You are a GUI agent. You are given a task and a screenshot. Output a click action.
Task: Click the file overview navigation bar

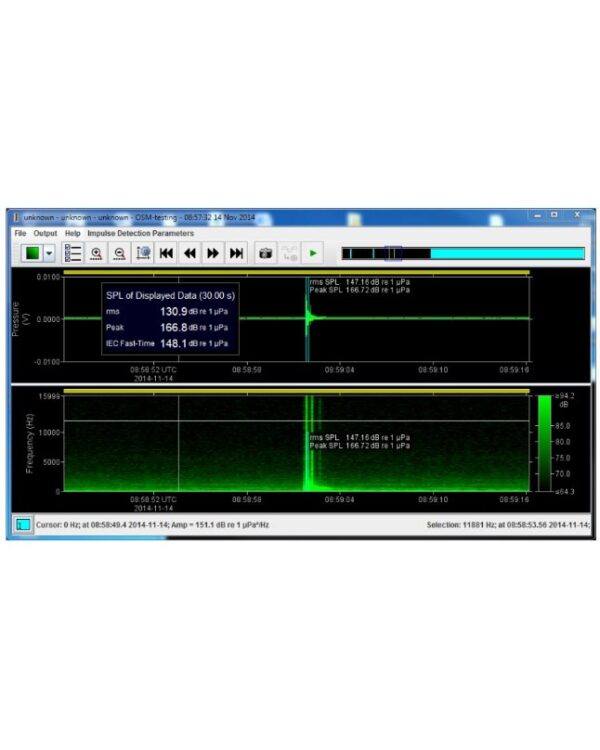click(x=462, y=254)
